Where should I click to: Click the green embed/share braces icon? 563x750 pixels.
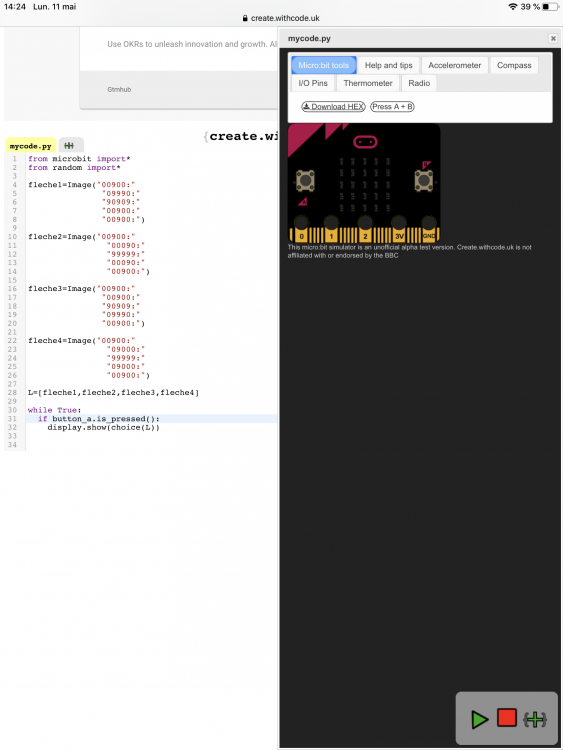click(x=535, y=719)
